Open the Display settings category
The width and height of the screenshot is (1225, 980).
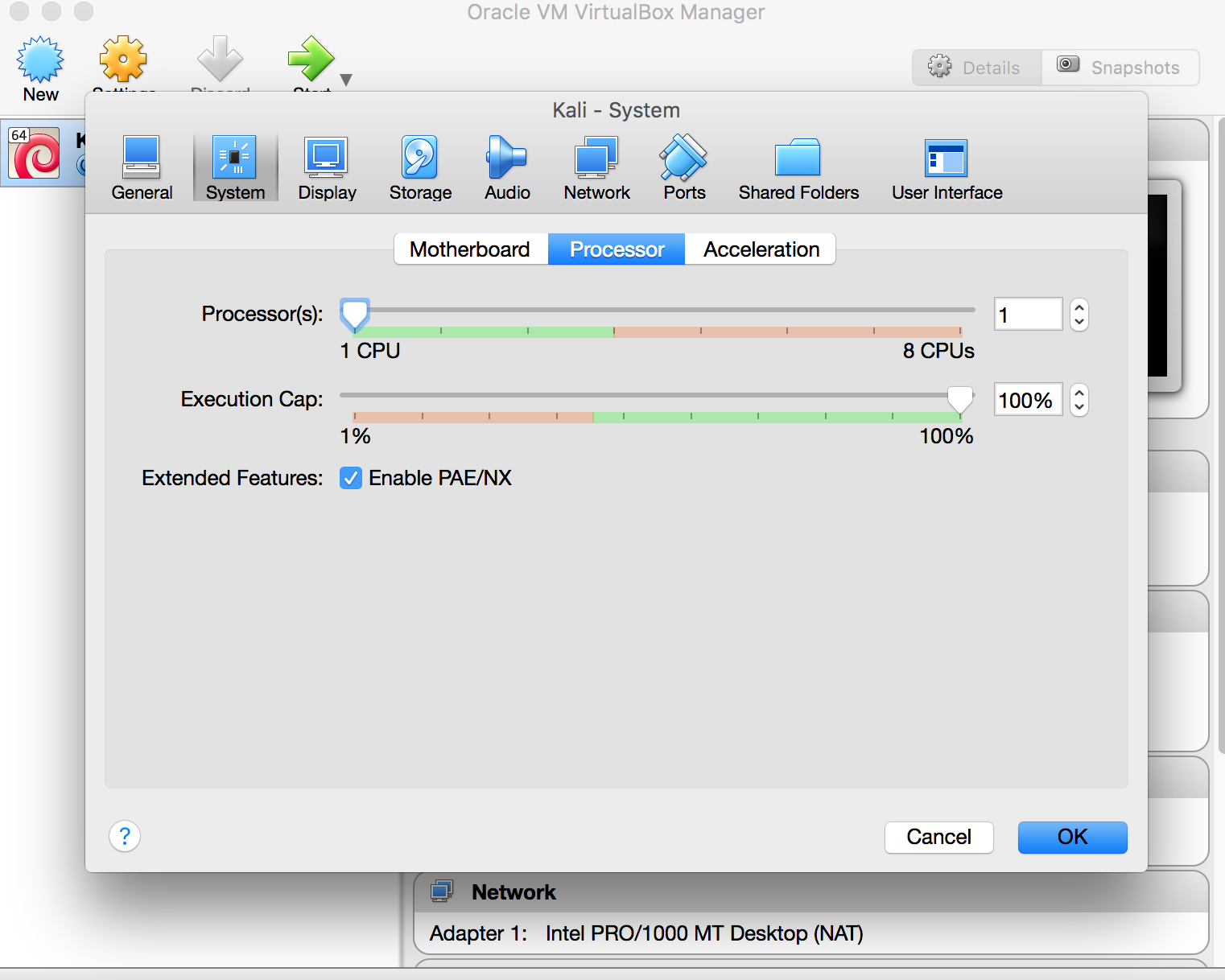(327, 168)
